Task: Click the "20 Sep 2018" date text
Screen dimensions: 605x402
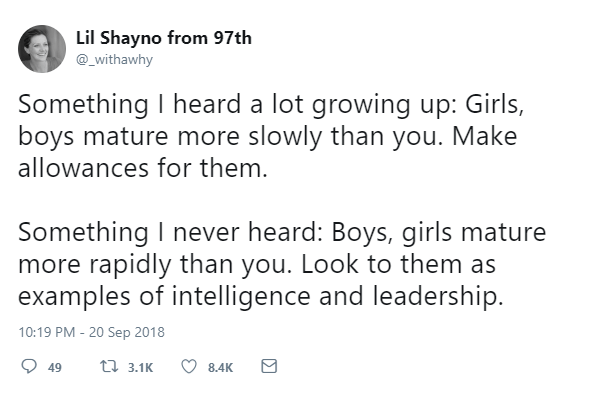Action: click(128, 332)
